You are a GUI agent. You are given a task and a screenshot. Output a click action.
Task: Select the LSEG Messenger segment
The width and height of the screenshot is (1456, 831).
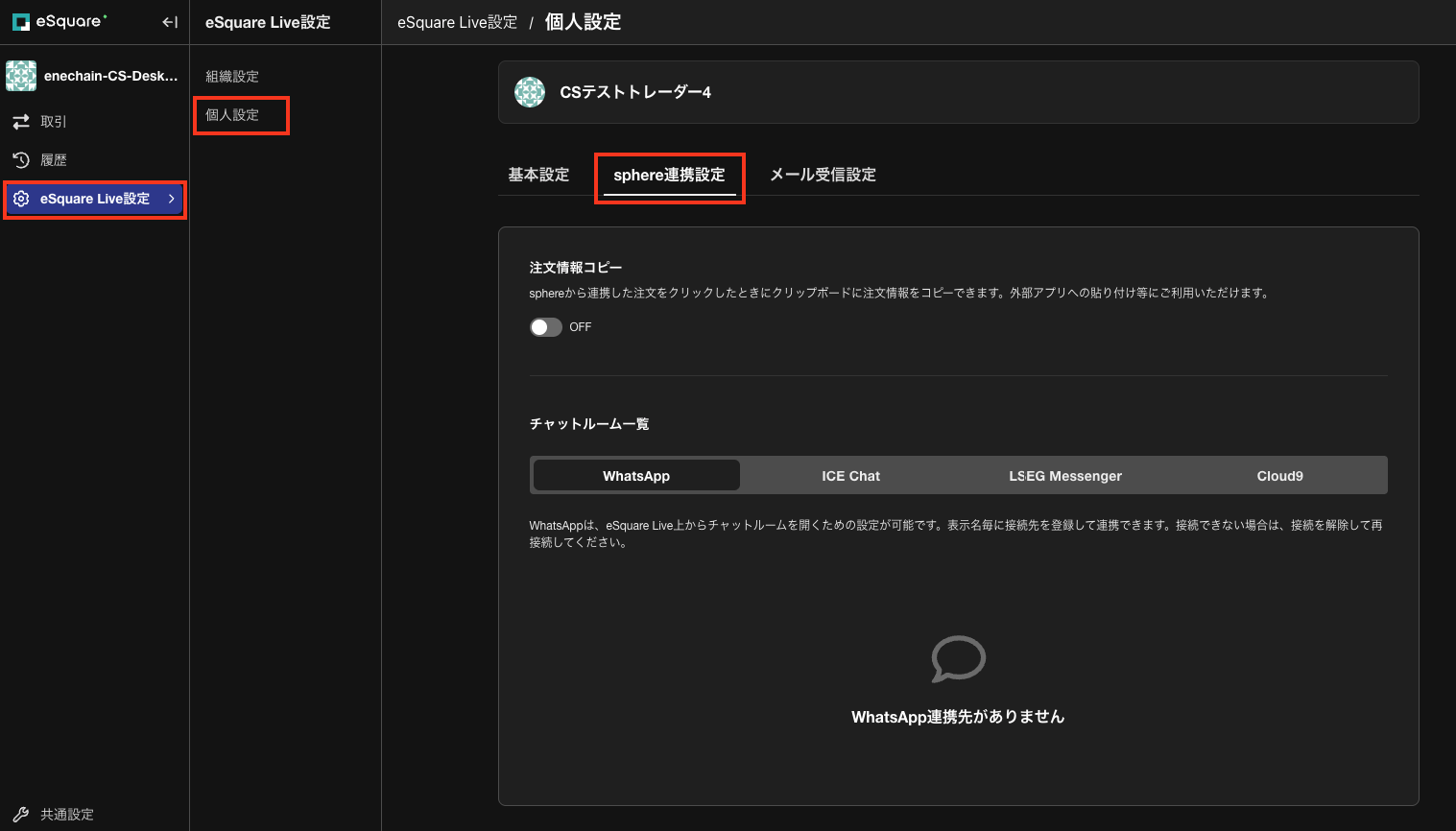coord(1065,476)
